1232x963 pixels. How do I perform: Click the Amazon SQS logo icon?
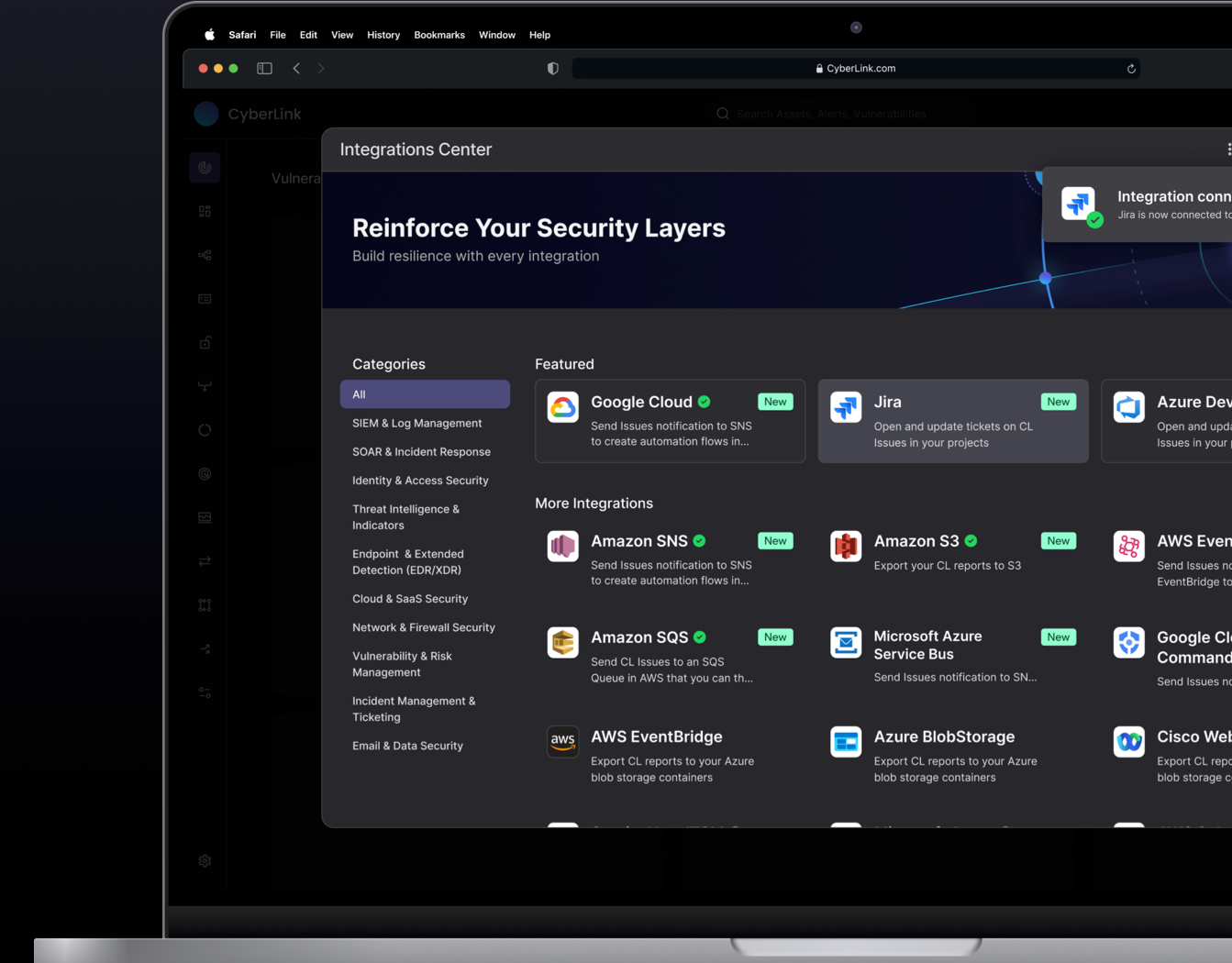563,643
